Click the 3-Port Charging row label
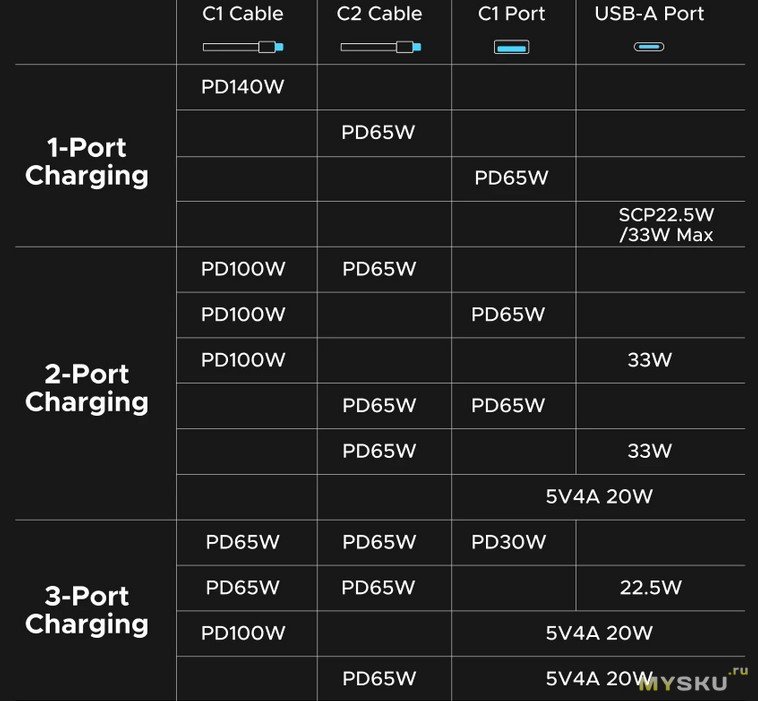The image size is (758, 701). point(87,610)
